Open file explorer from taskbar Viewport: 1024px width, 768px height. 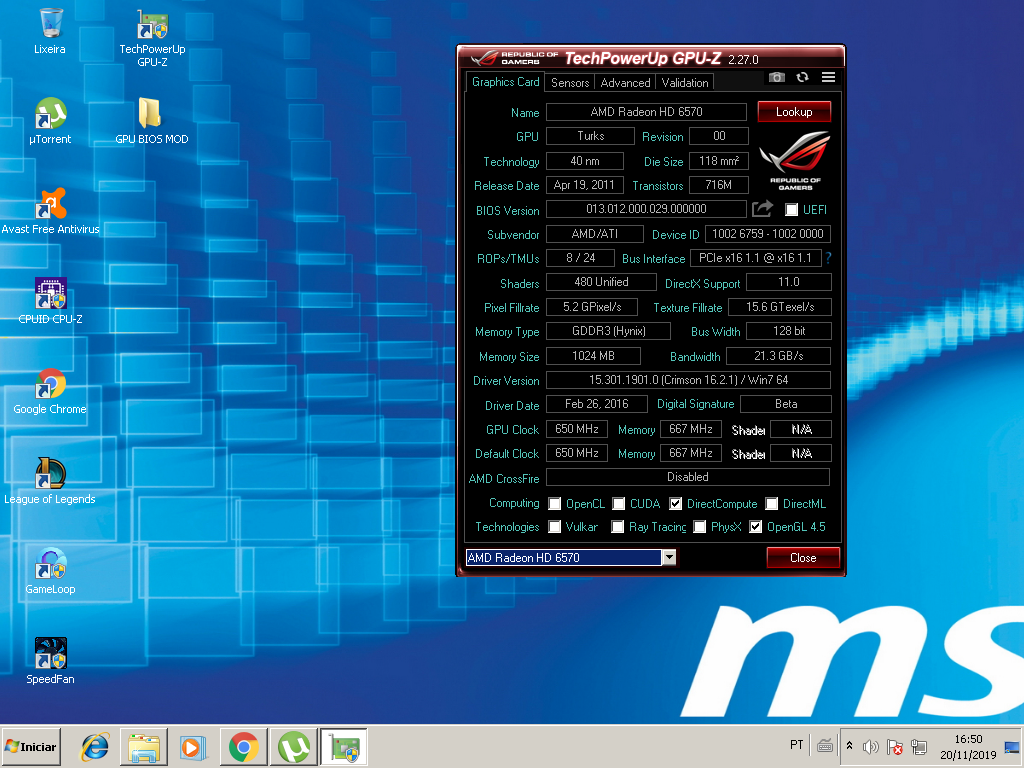[x=144, y=746]
